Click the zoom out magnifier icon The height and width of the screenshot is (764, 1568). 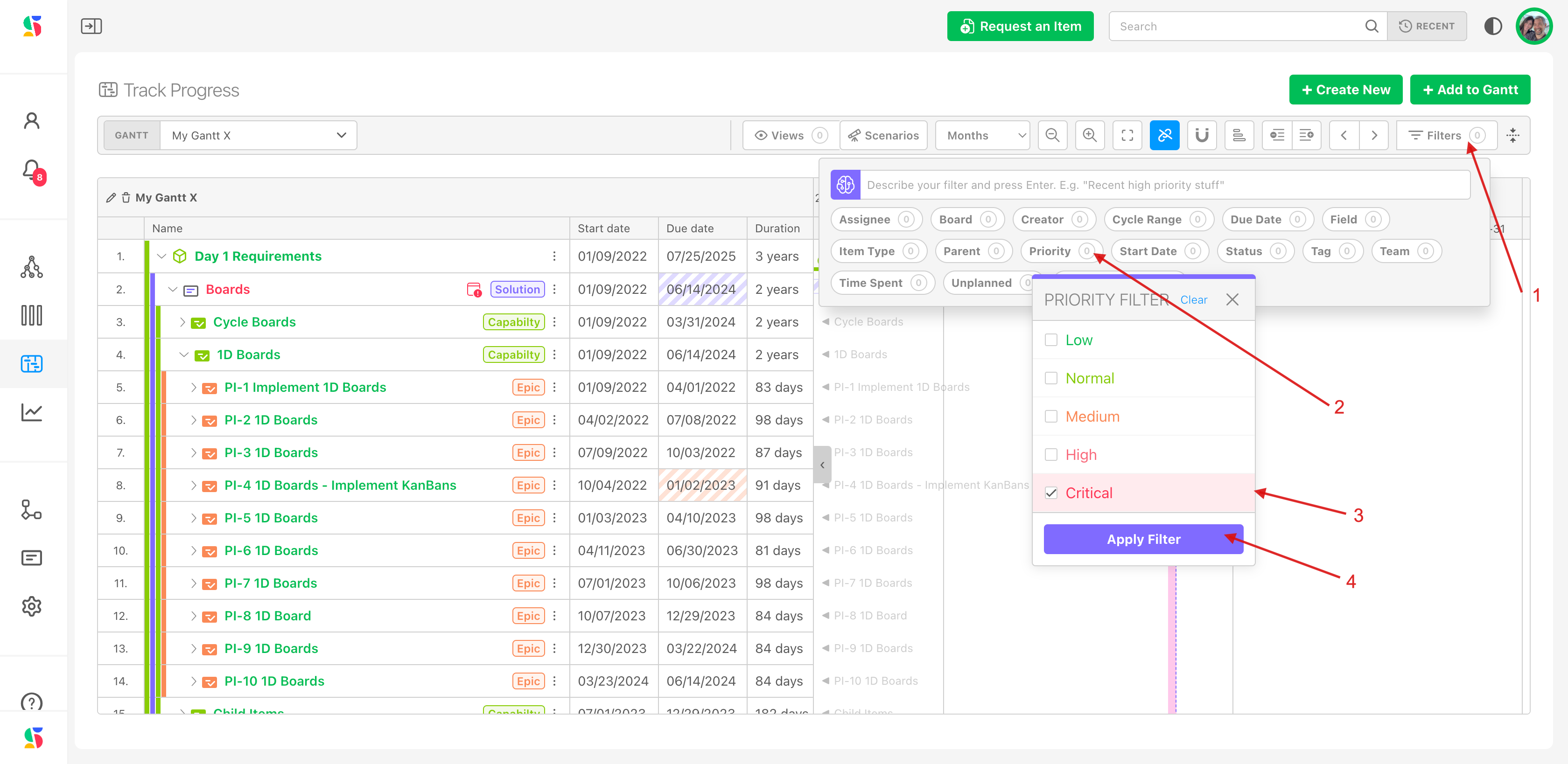[1052, 135]
